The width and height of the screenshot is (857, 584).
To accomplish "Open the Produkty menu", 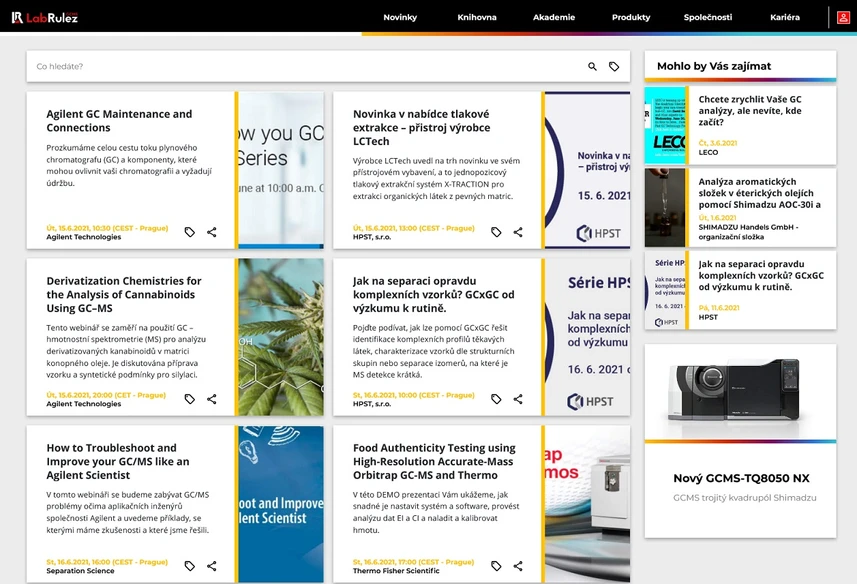I will 631,17.
